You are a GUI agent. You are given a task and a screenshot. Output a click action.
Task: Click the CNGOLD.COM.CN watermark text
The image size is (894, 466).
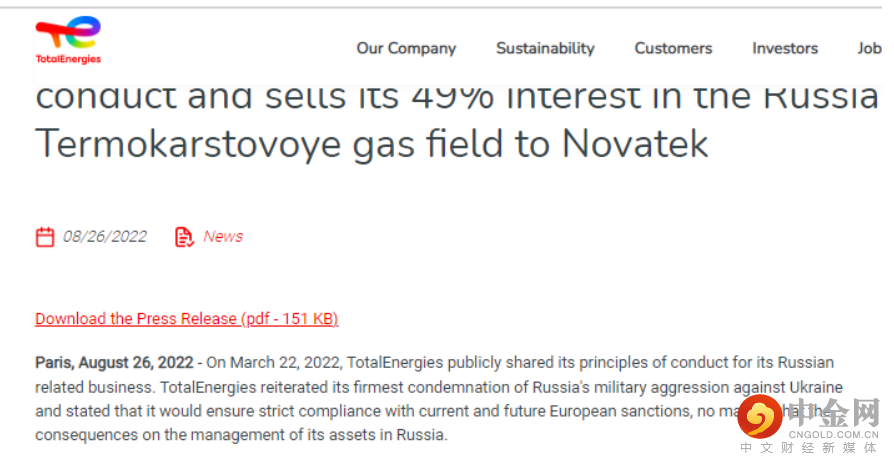point(836,434)
